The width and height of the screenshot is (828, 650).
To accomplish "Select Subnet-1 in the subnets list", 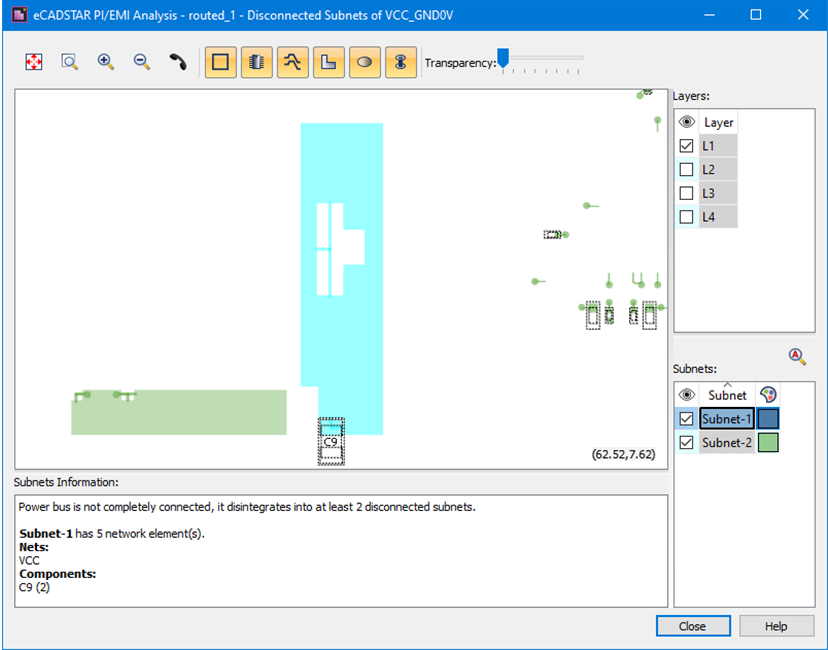I will [727, 419].
